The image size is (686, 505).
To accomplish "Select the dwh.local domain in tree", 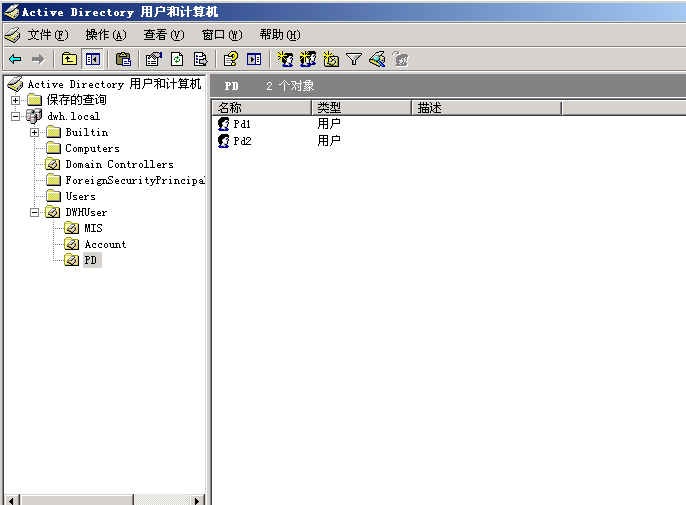I will pyautogui.click(x=74, y=116).
